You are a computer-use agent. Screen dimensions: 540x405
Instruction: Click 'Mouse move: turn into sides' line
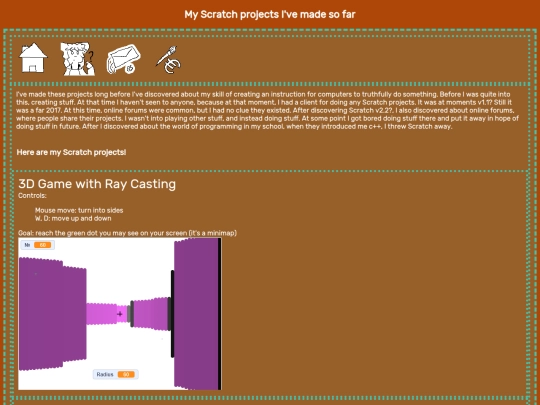79,210
